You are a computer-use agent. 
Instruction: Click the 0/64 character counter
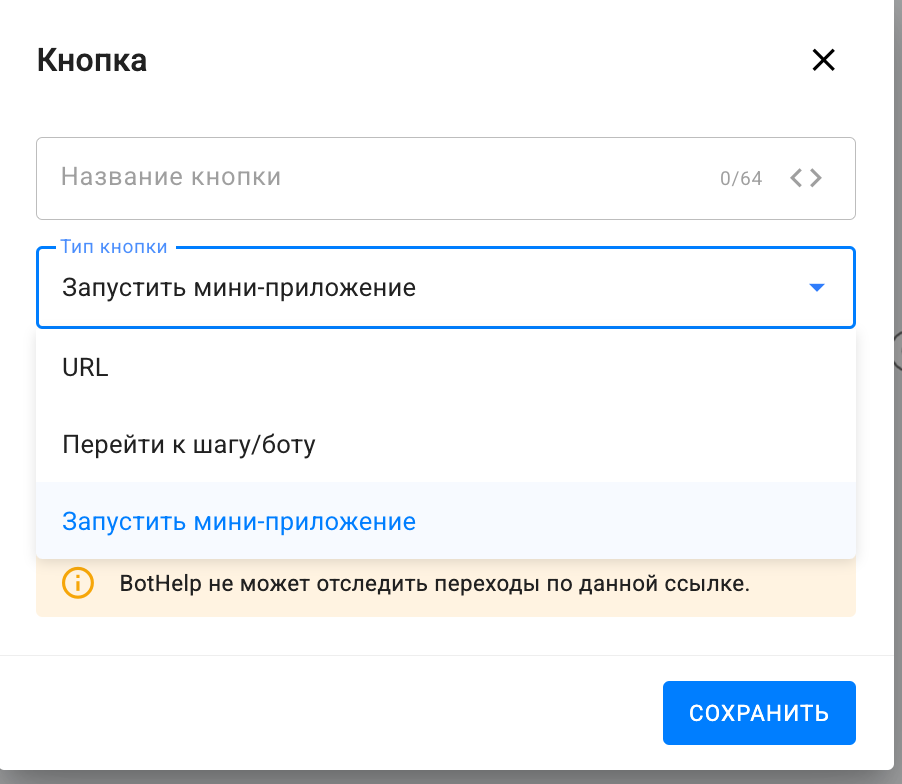point(741,179)
